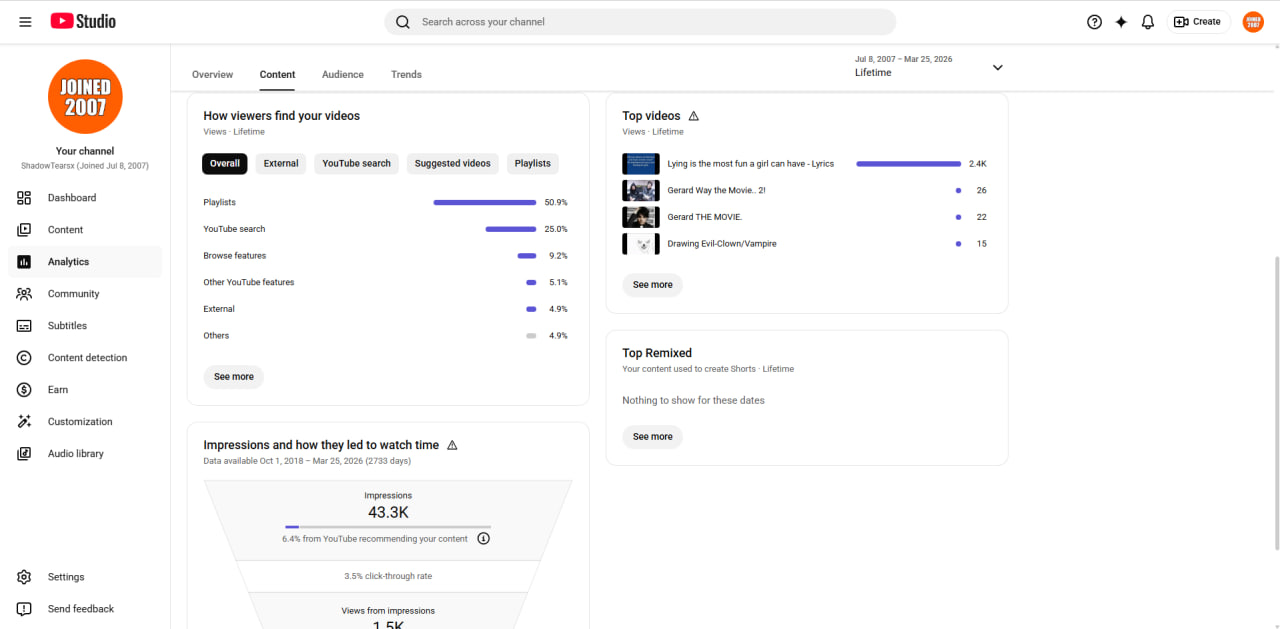Open Customization in the sidebar
1280x629 pixels.
click(x=85, y=422)
